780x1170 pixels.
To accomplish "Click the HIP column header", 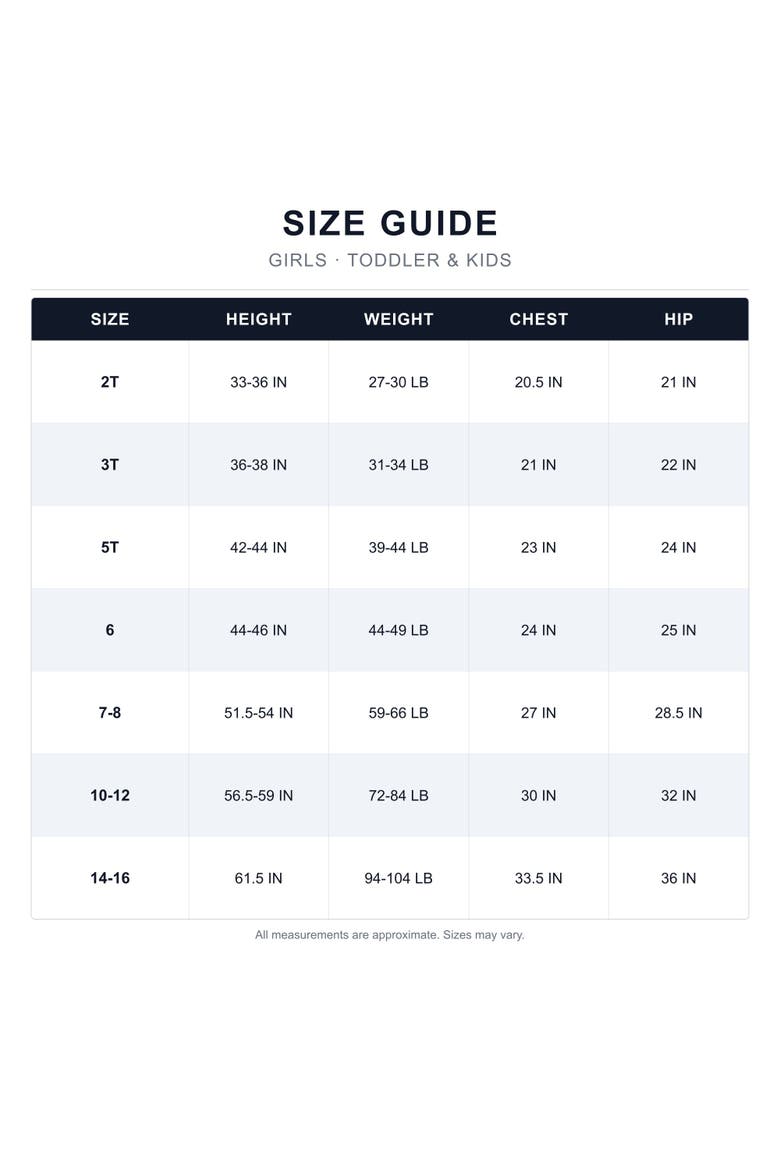I will 678,319.
